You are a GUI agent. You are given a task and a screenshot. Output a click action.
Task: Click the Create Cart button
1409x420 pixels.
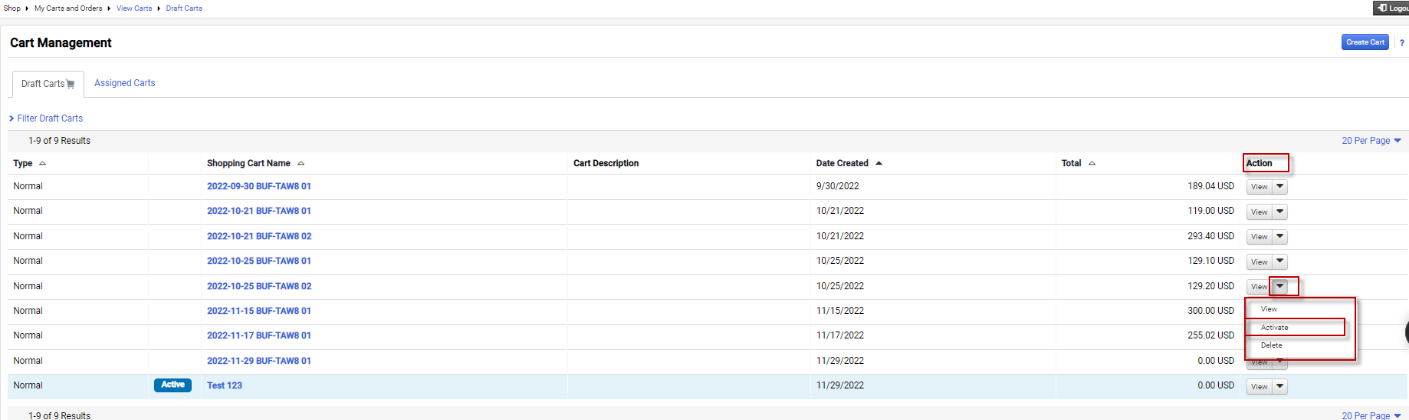(x=1364, y=42)
